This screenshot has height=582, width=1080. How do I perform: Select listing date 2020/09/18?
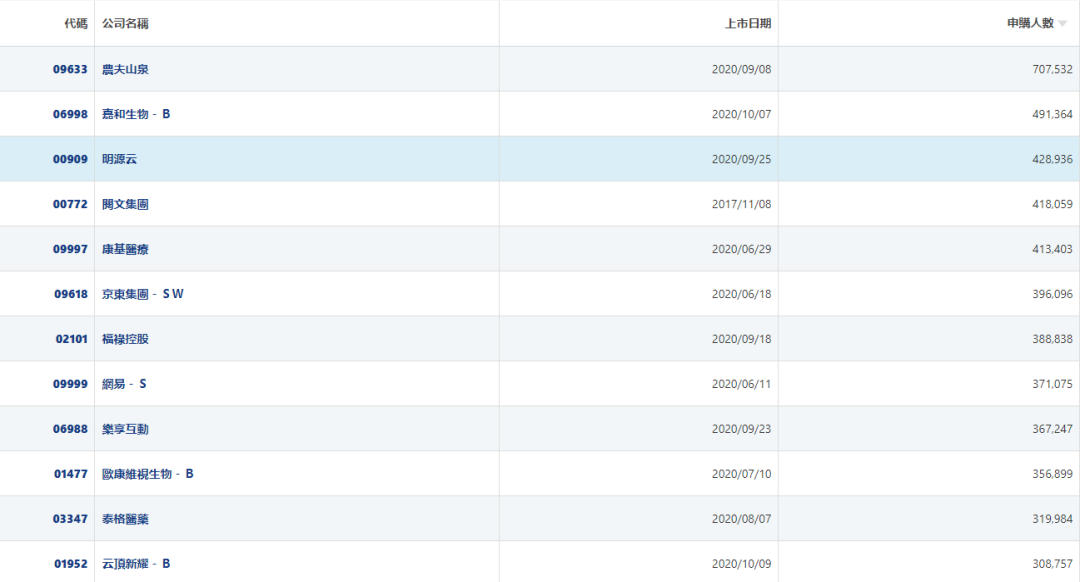click(741, 339)
